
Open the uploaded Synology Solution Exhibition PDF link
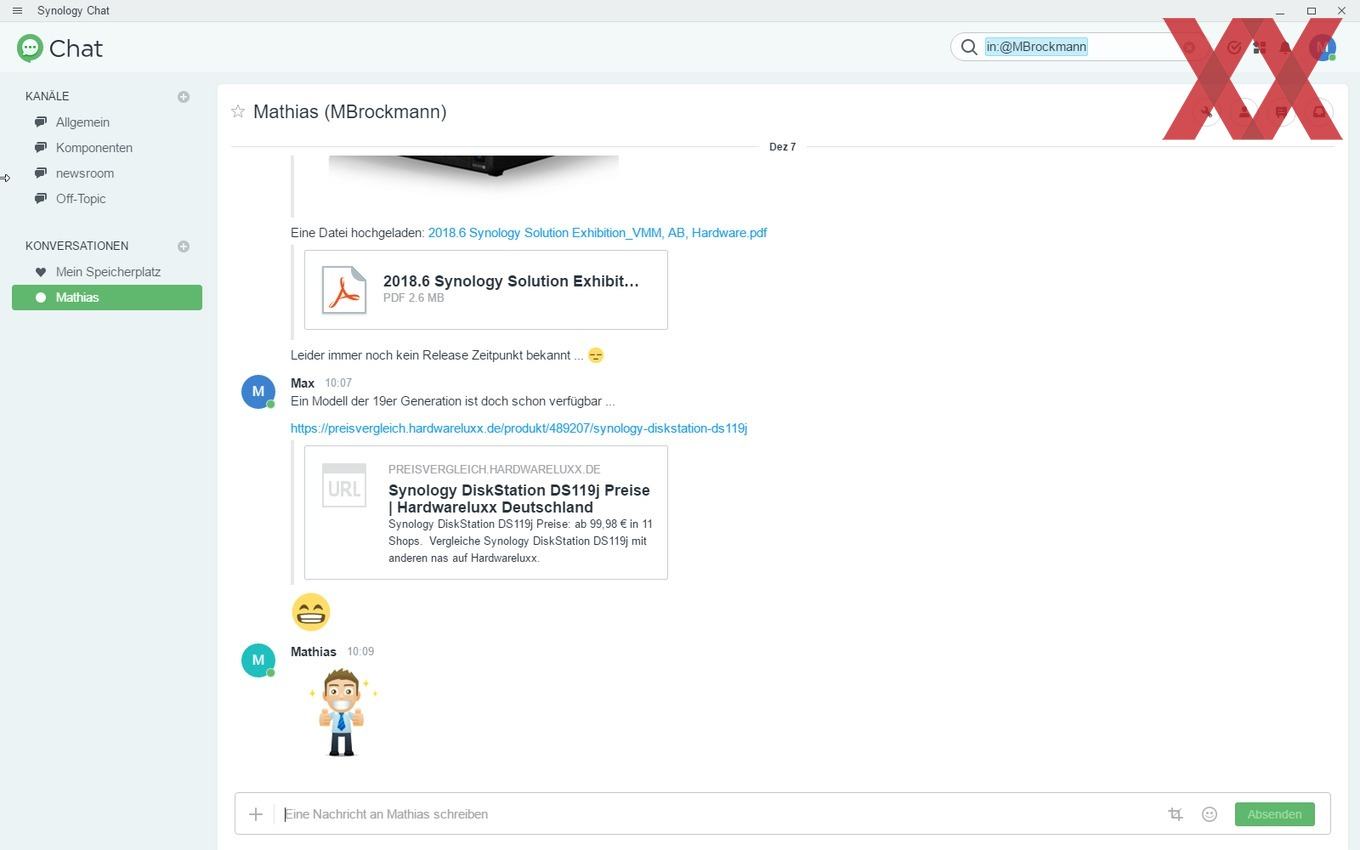597,233
